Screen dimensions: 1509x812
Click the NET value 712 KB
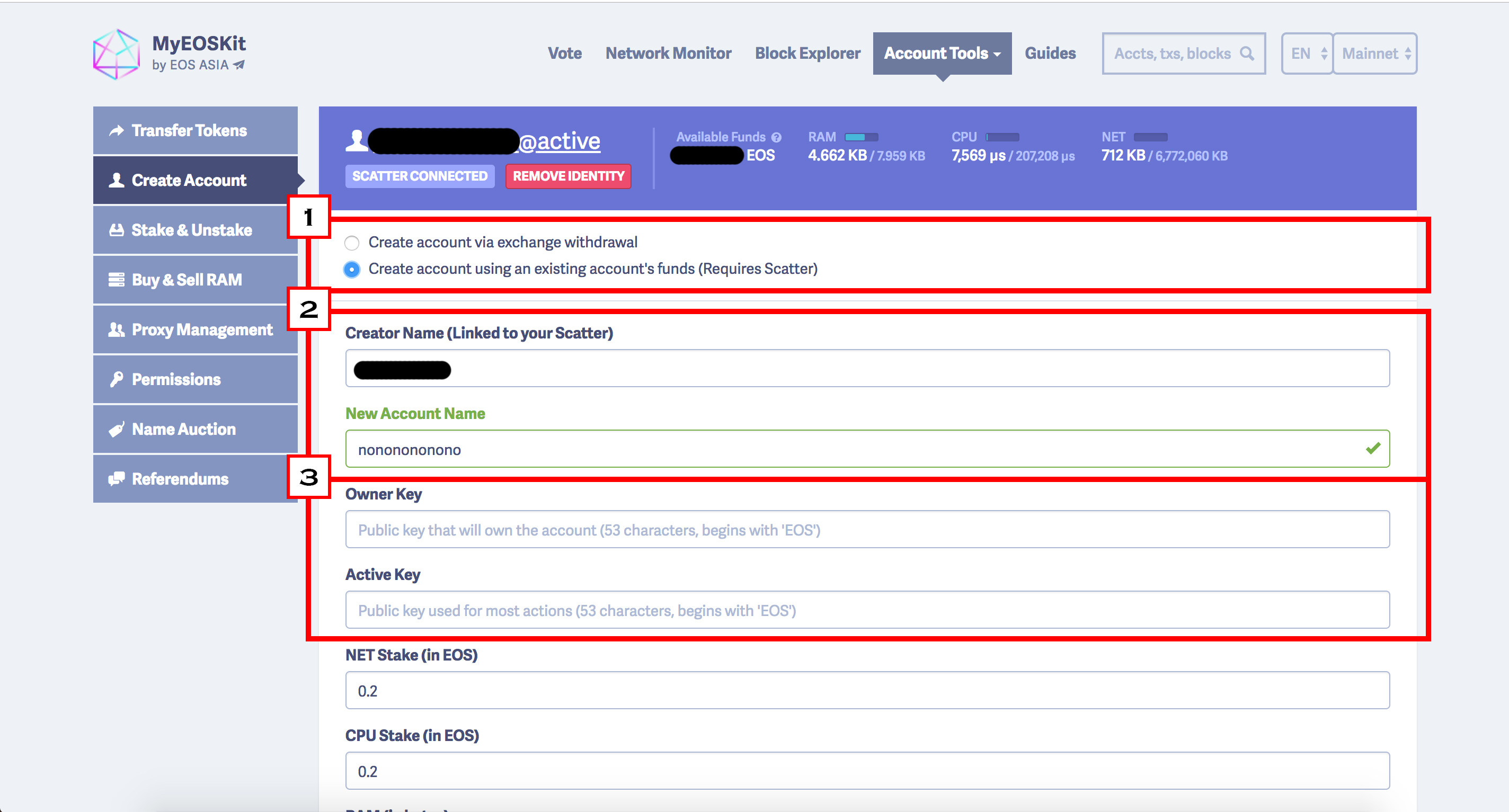[1123, 156]
